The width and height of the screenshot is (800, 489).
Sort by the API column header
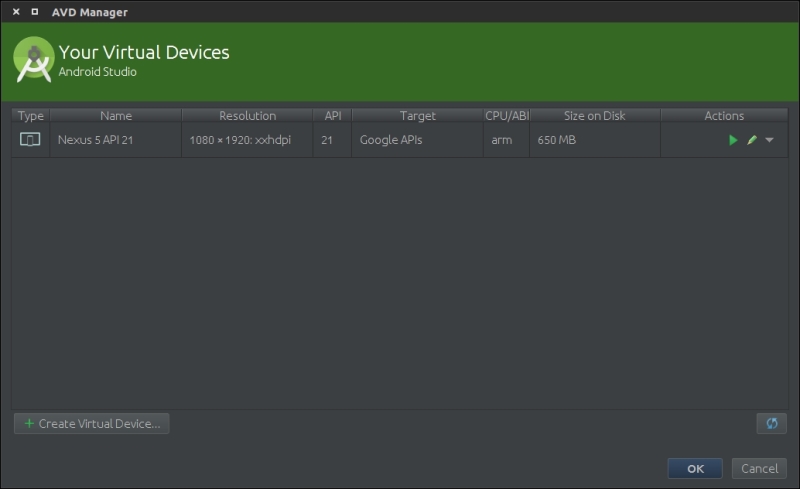click(x=333, y=116)
